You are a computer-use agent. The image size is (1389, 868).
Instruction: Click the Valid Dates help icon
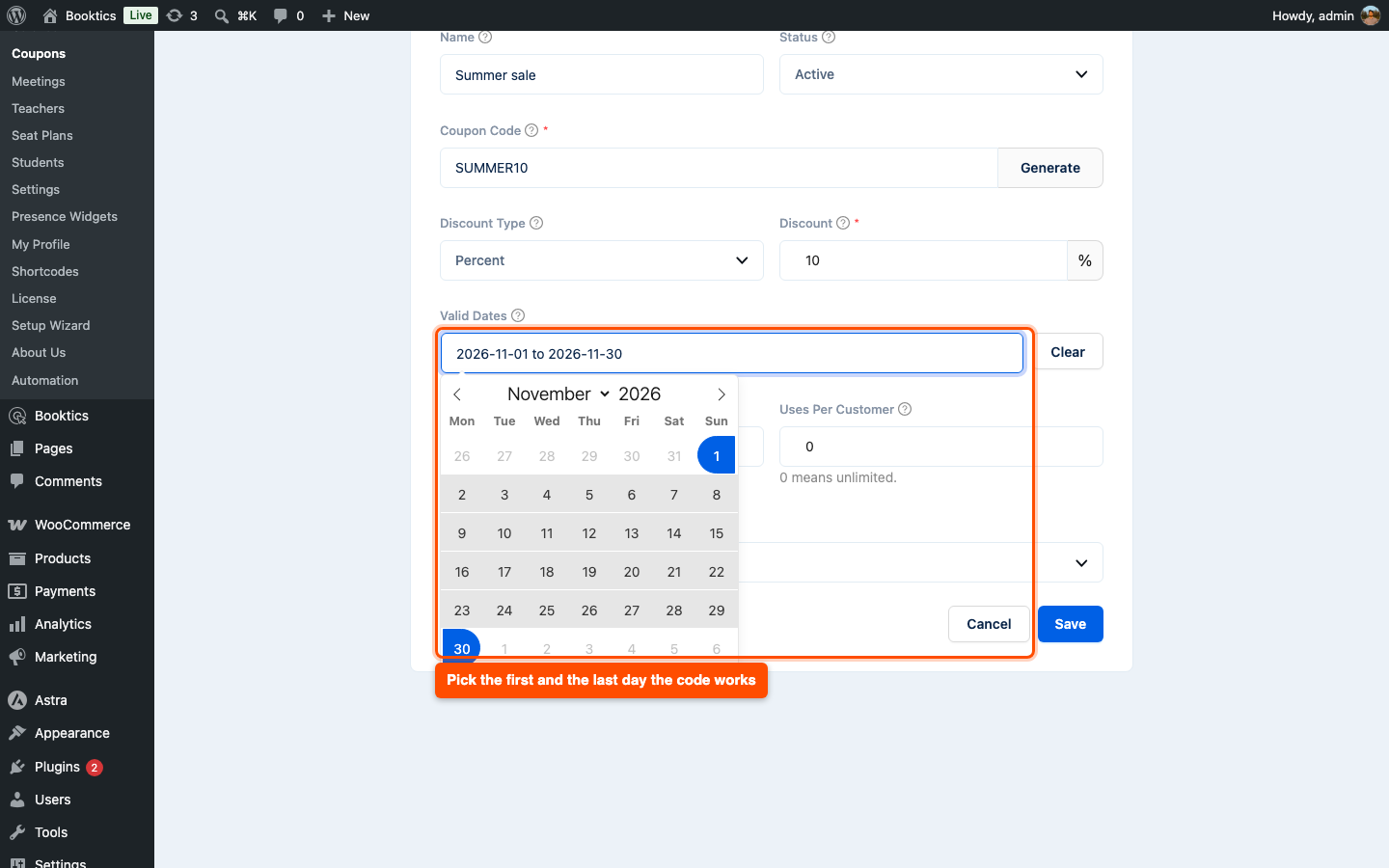pyautogui.click(x=518, y=315)
